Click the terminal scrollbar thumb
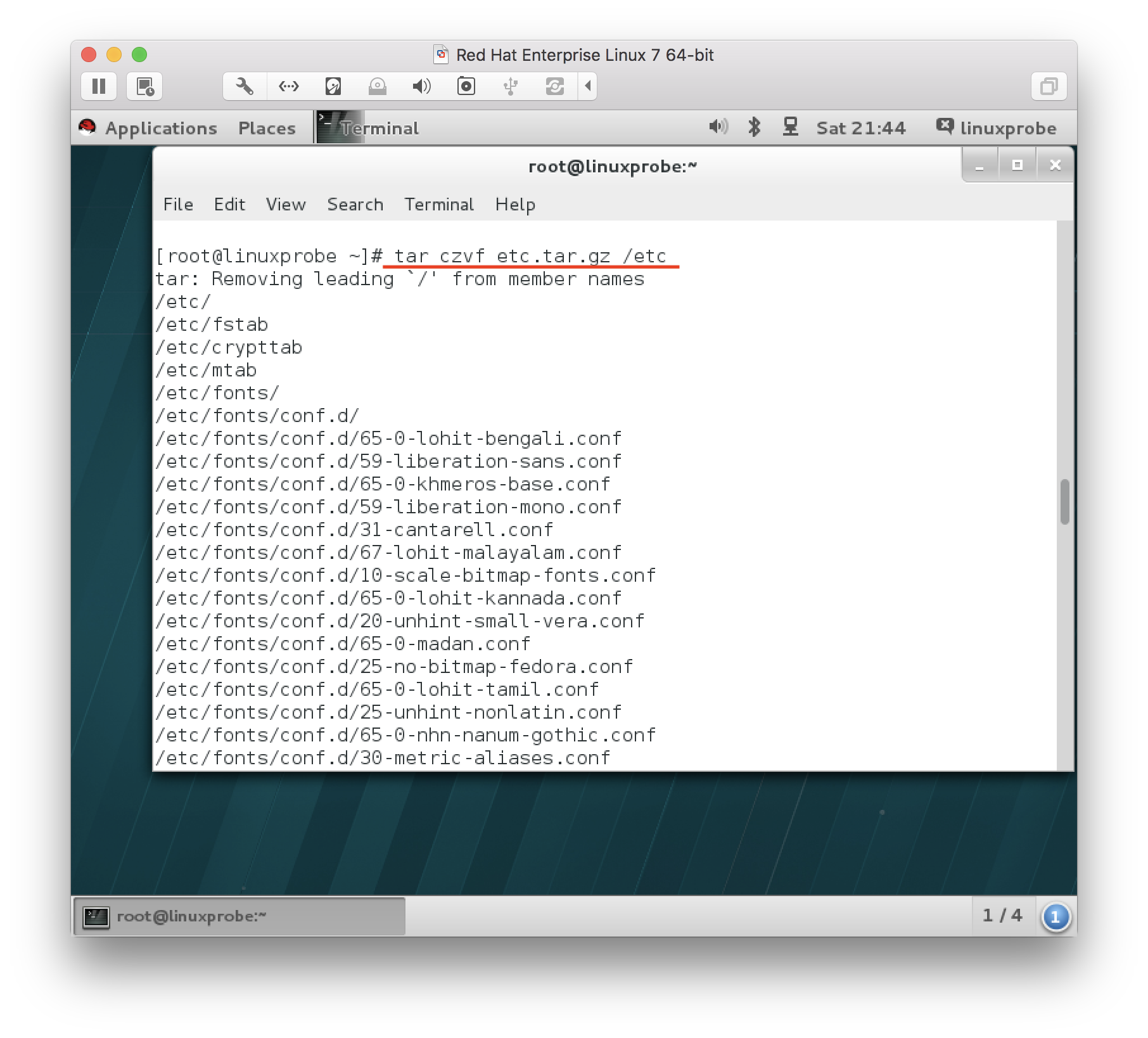Viewport: 1148px width, 1038px height. [1065, 502]
